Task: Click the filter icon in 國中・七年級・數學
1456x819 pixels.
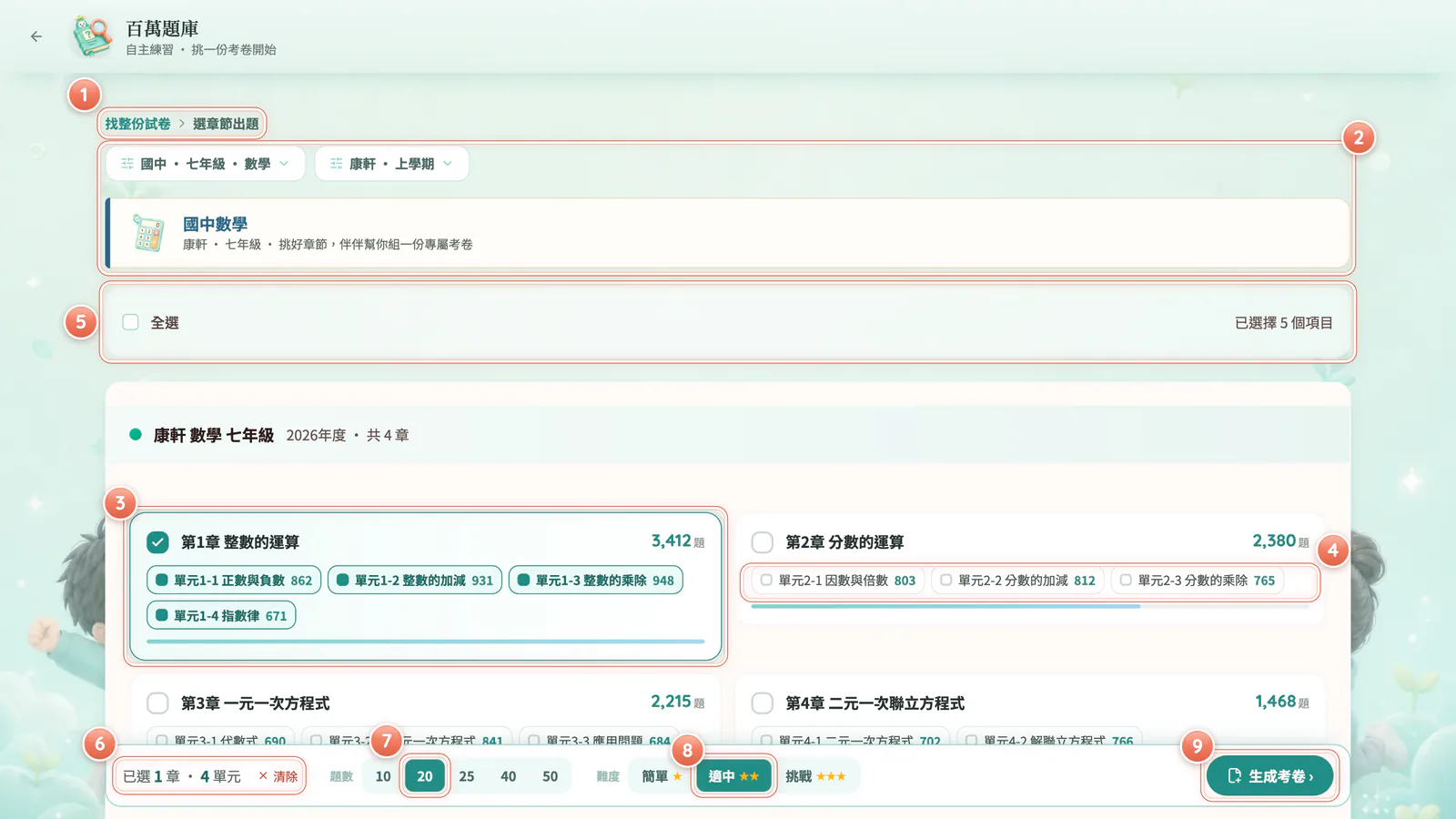Action: point(127,164)
